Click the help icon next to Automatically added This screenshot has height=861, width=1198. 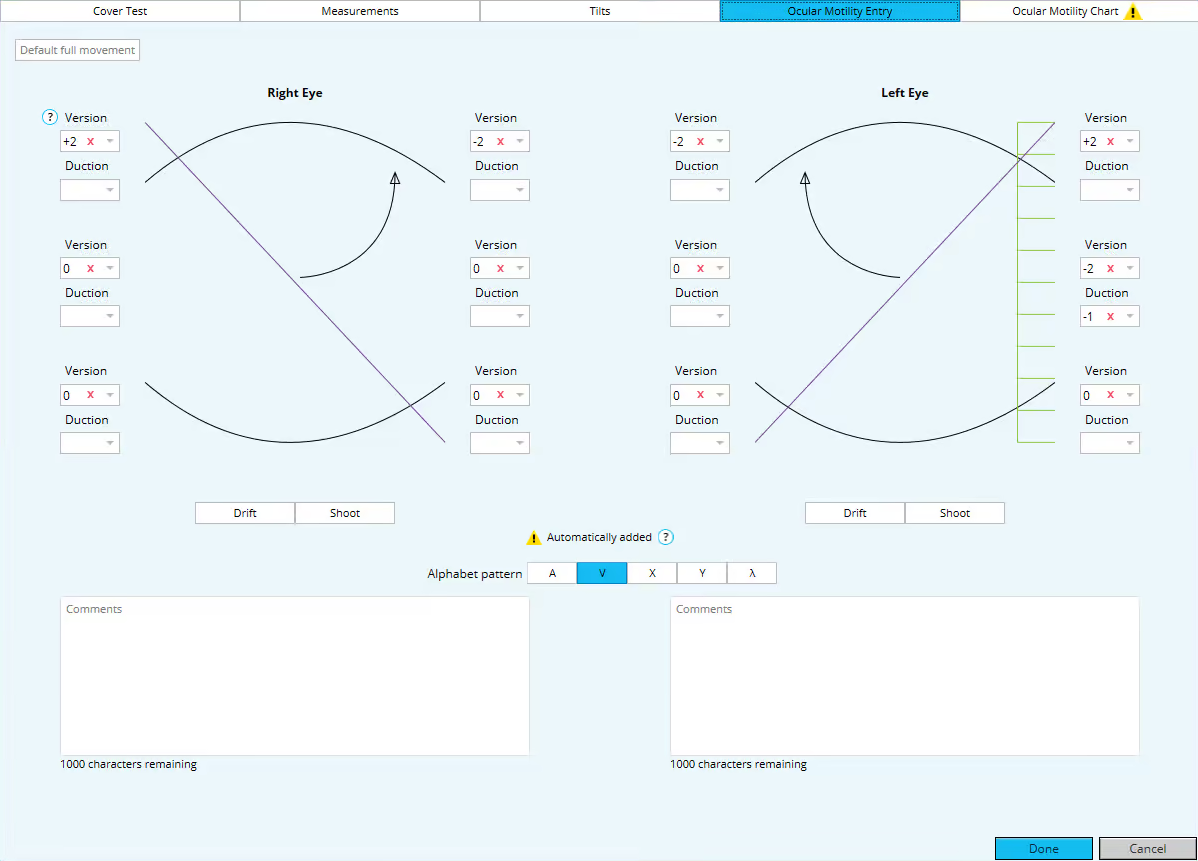(666, 538)
